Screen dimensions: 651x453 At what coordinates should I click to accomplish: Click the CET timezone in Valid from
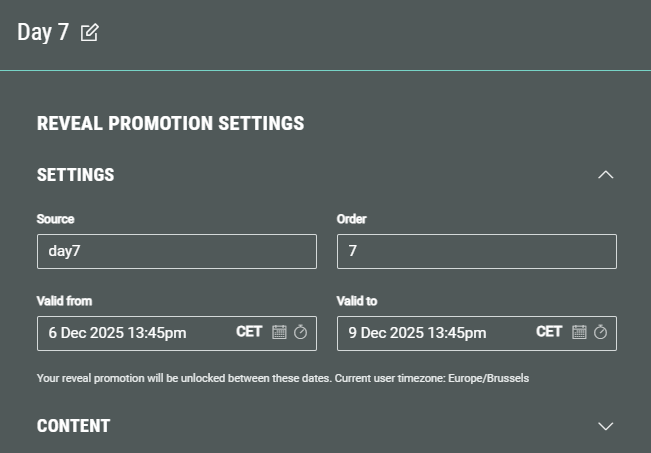coord(249,332)
